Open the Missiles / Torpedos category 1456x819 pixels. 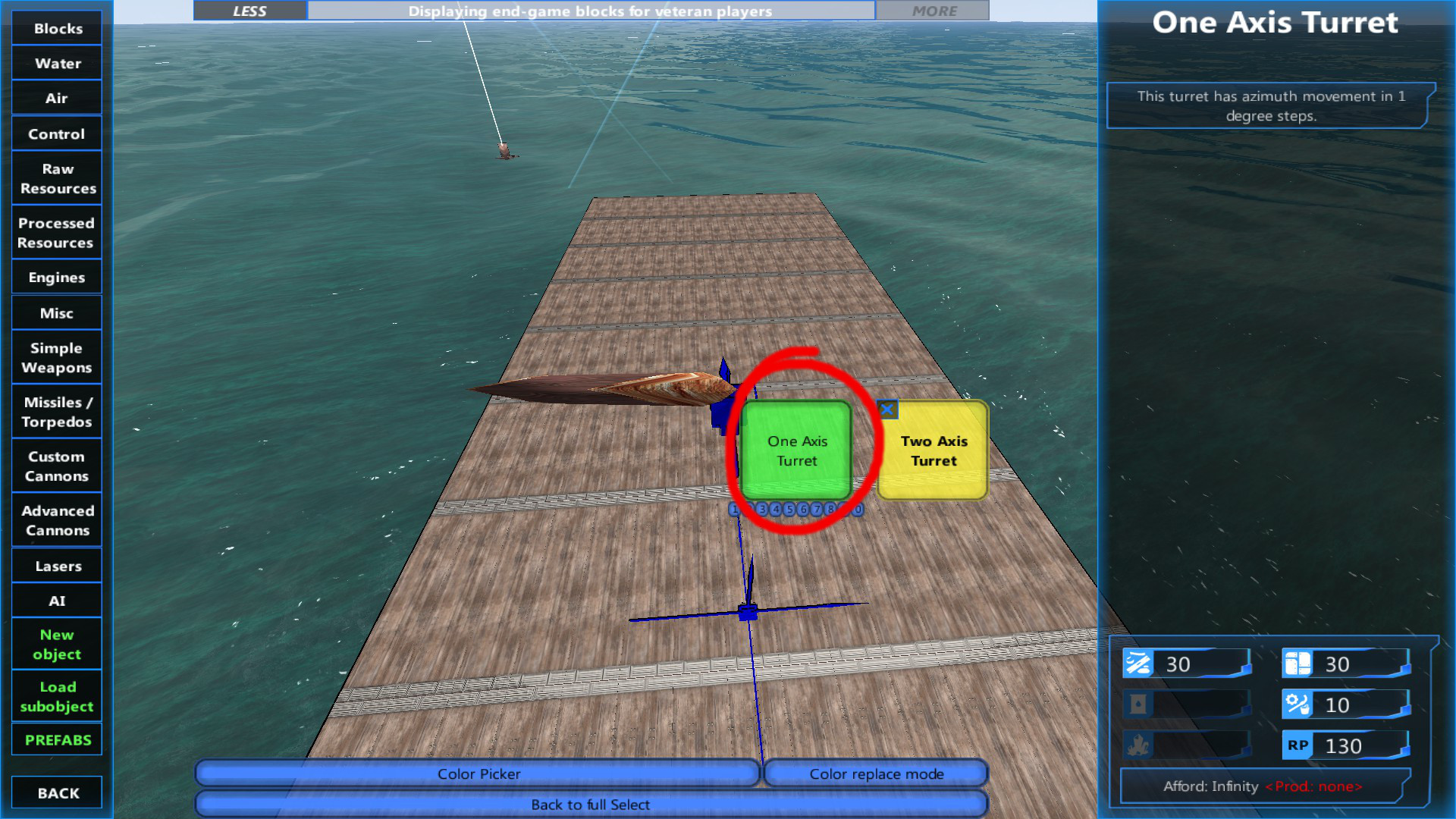tap(58, 412)
